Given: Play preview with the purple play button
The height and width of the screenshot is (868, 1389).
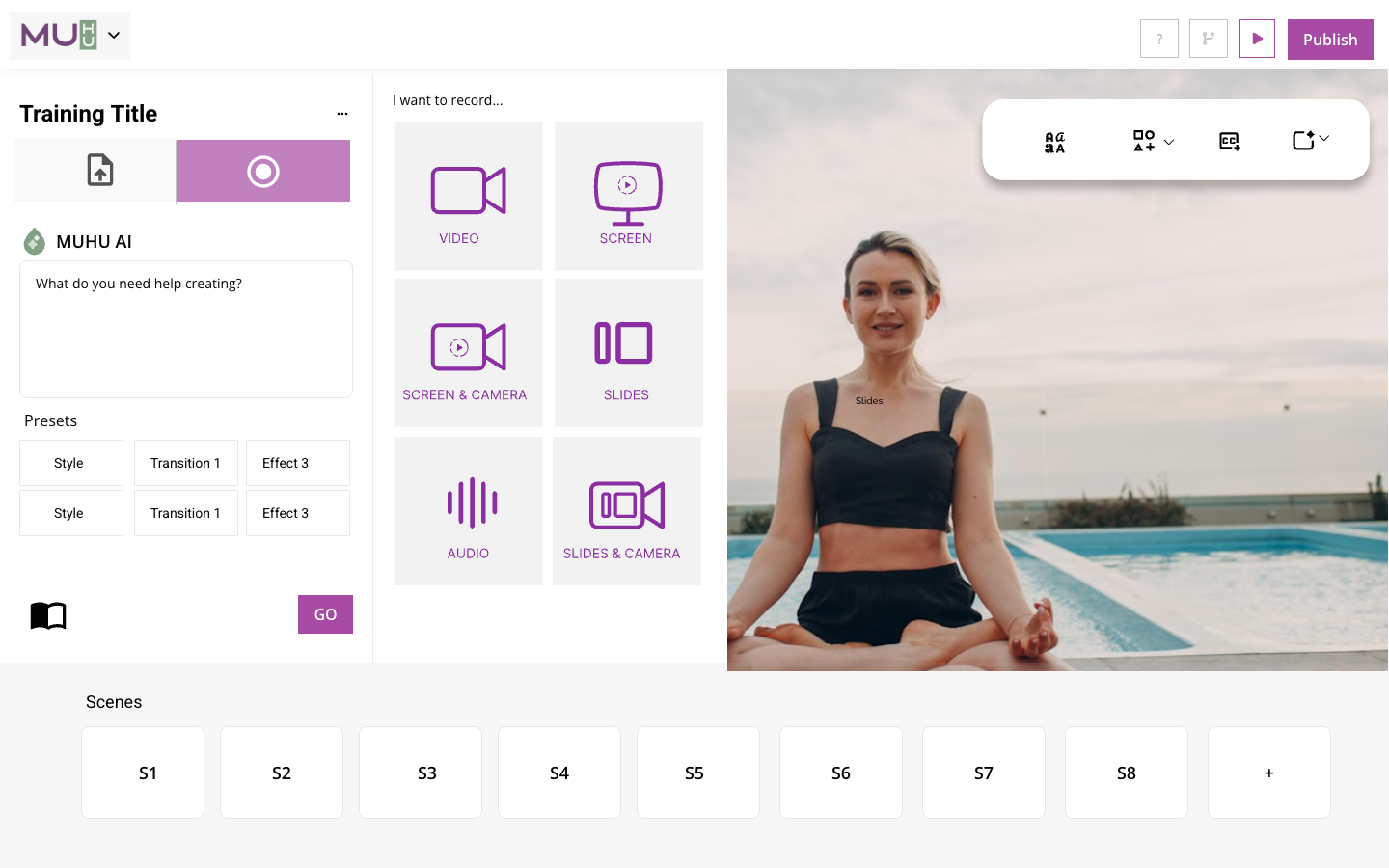Looking at the screenshot, I should point(1257,40).
